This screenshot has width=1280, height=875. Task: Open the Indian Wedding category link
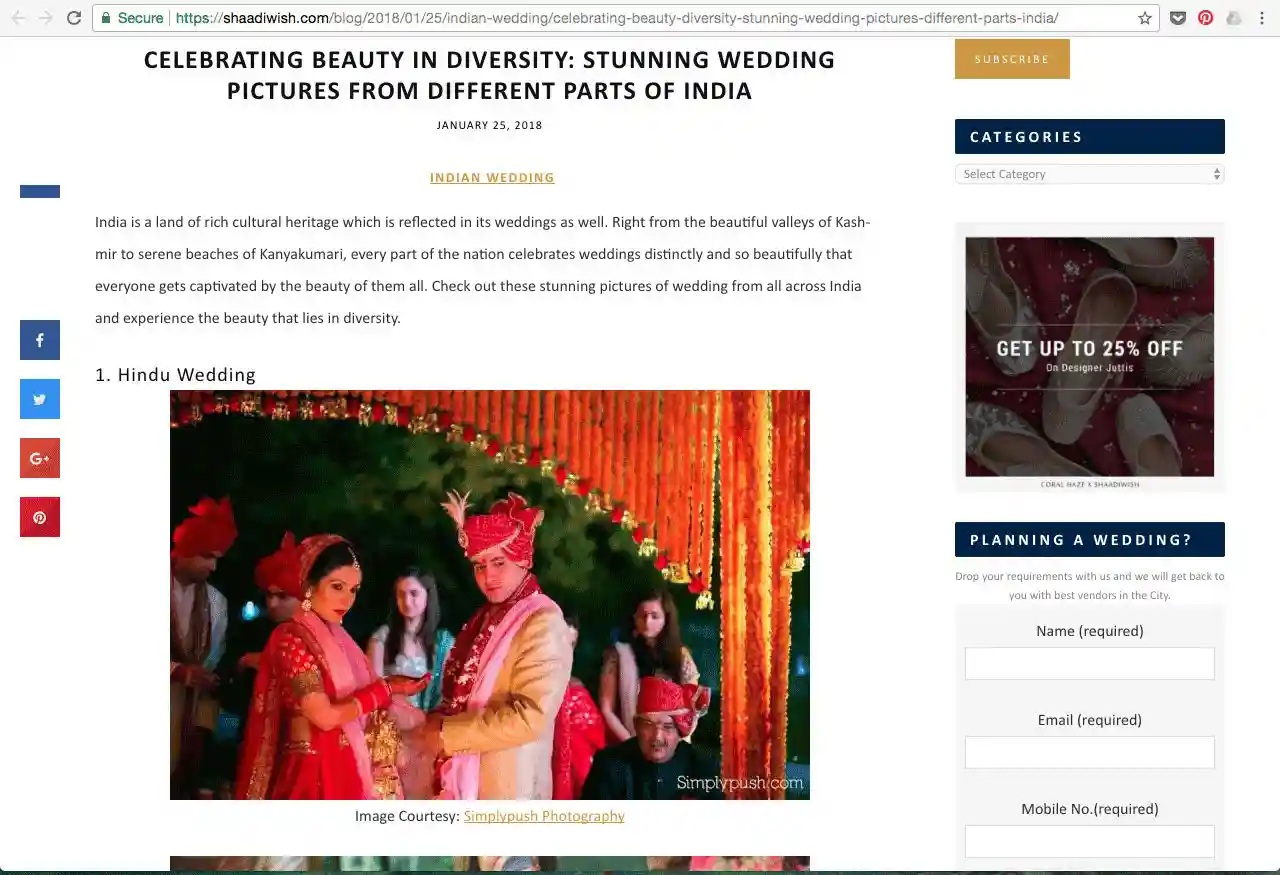(492, 178)
